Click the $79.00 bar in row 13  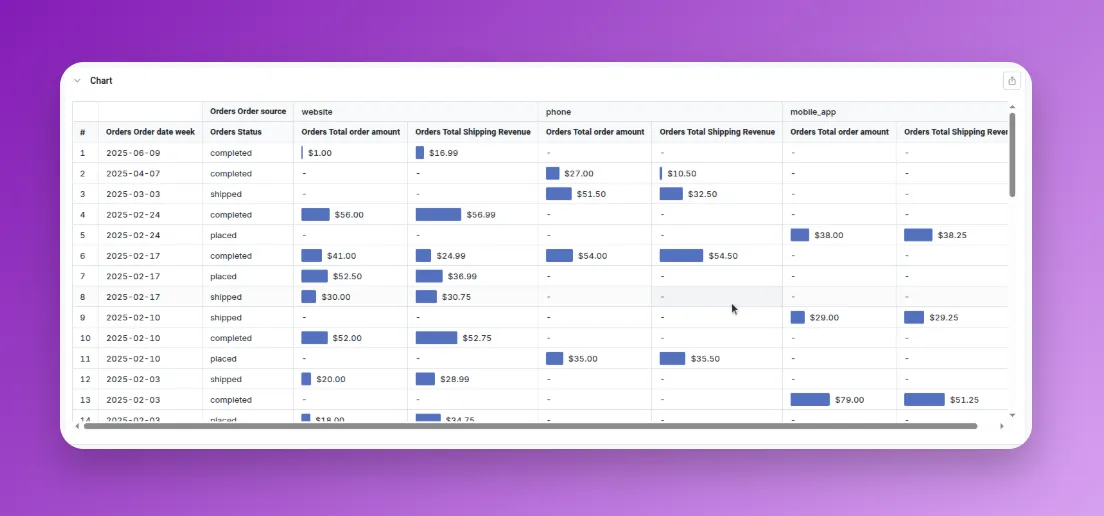point(810,400)
